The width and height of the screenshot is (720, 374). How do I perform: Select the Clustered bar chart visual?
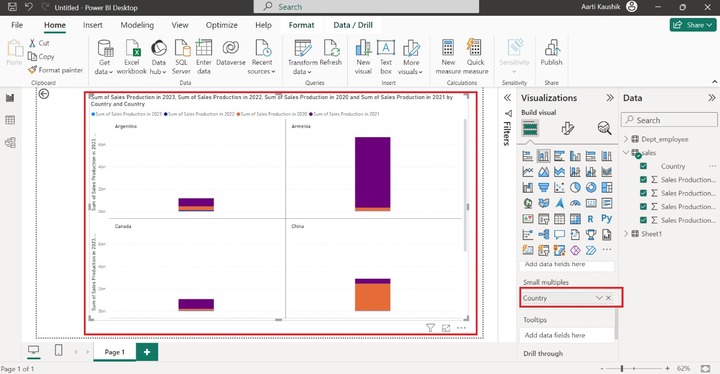pos(559,156)
